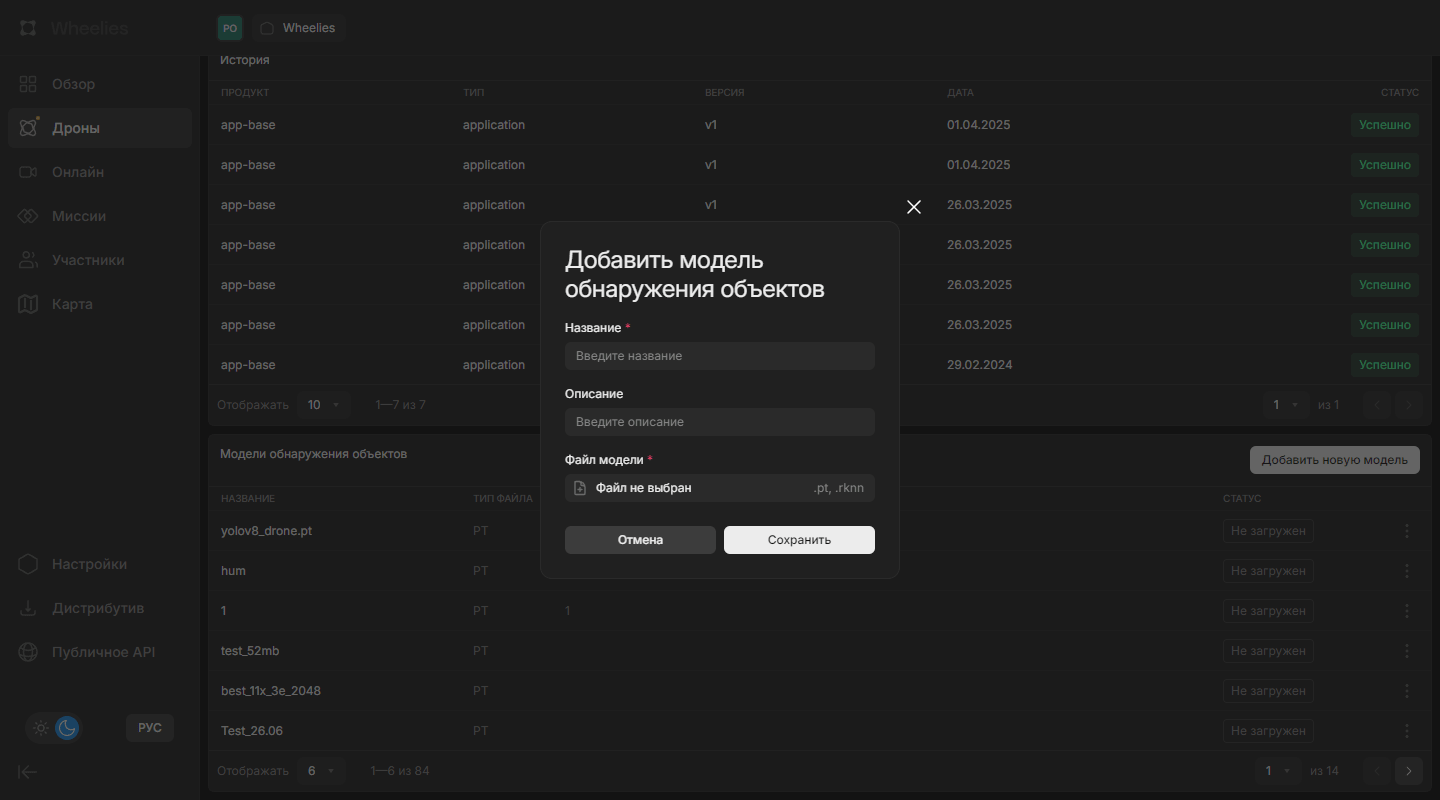This screenshot has height=800, width=1440.
Task: Expand the rows-per-page dropdown showing 6
Action: tap(322, 771)
